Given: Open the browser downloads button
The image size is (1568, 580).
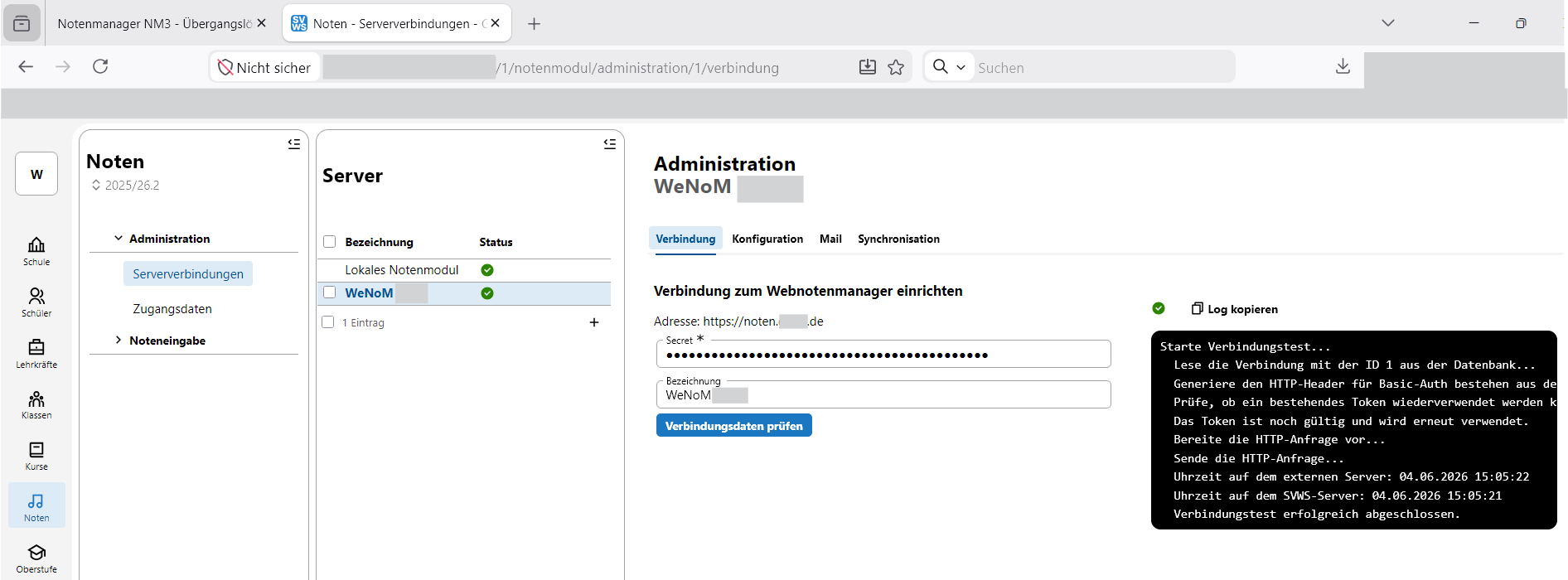Looking at the screenshot, I should point(1343,66).
